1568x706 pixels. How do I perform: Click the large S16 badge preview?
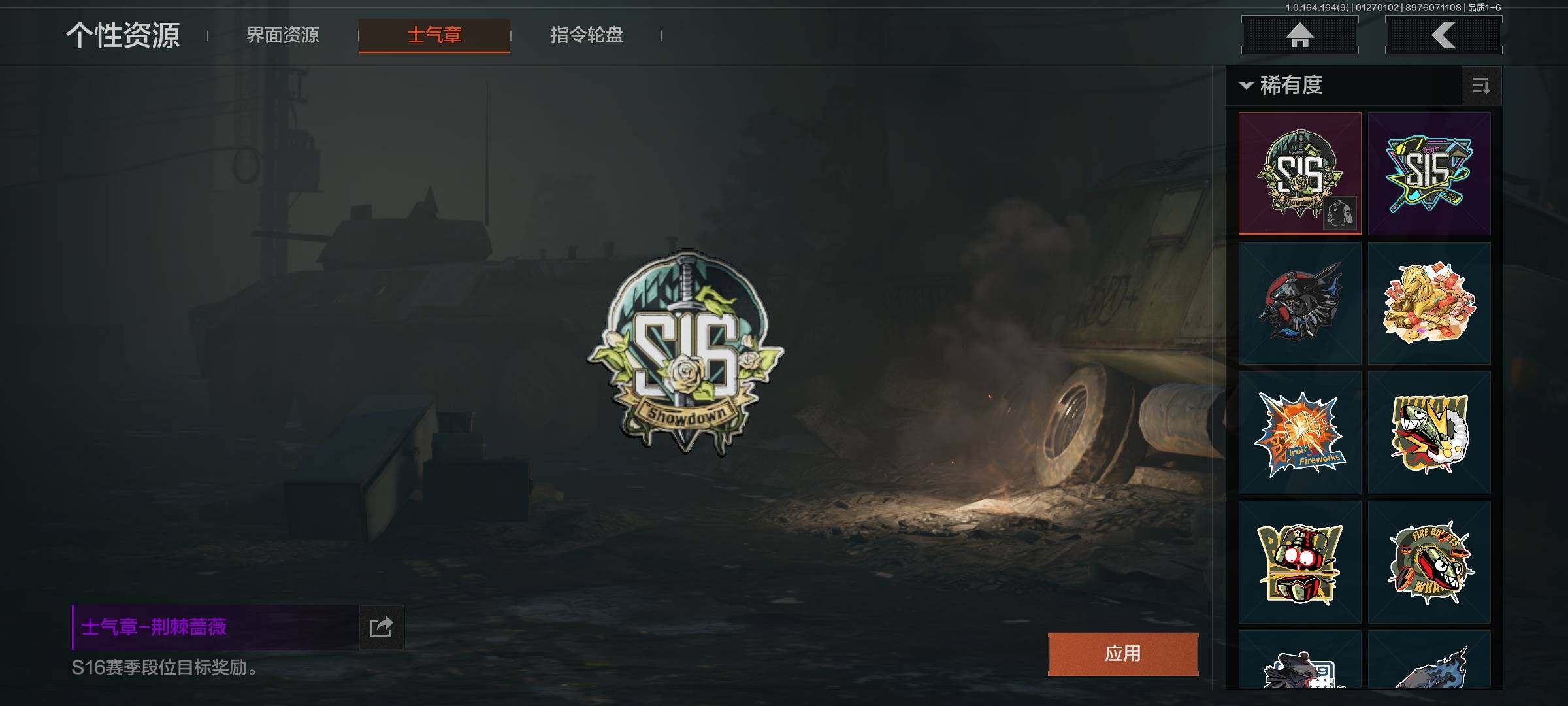(x=685, y=352)
